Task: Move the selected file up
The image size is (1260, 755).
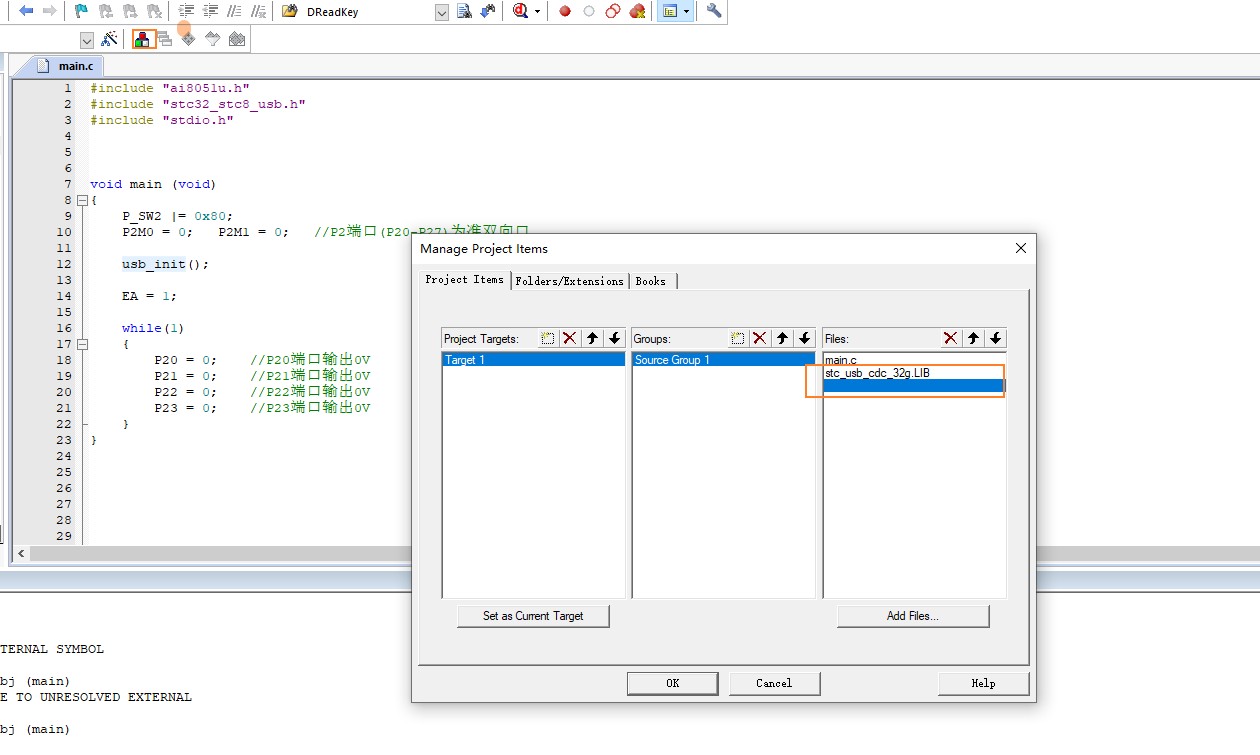Action: tap(973, 338)
